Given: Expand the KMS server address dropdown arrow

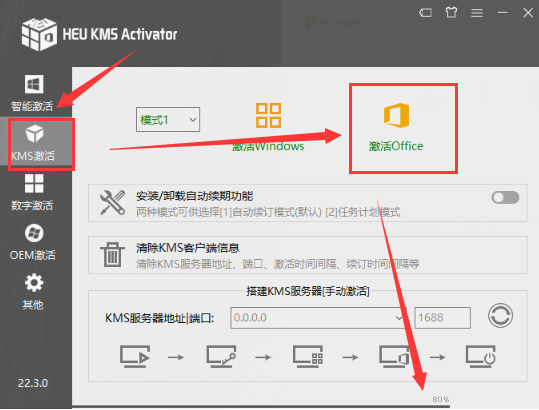Looking at the screenshot, I should (x=399, y=318).
